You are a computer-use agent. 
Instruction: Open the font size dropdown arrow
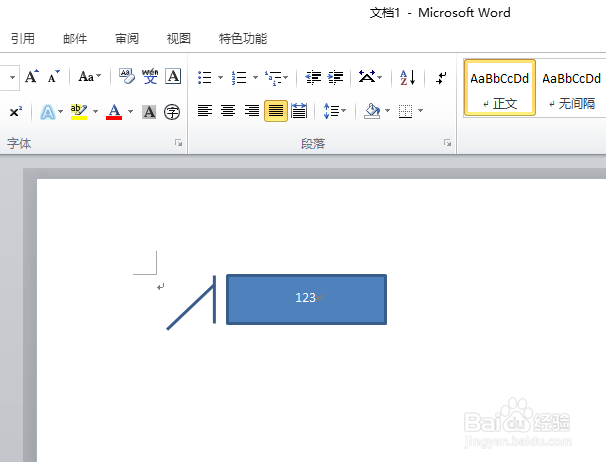pyautogui.click(x=12, y=77)
